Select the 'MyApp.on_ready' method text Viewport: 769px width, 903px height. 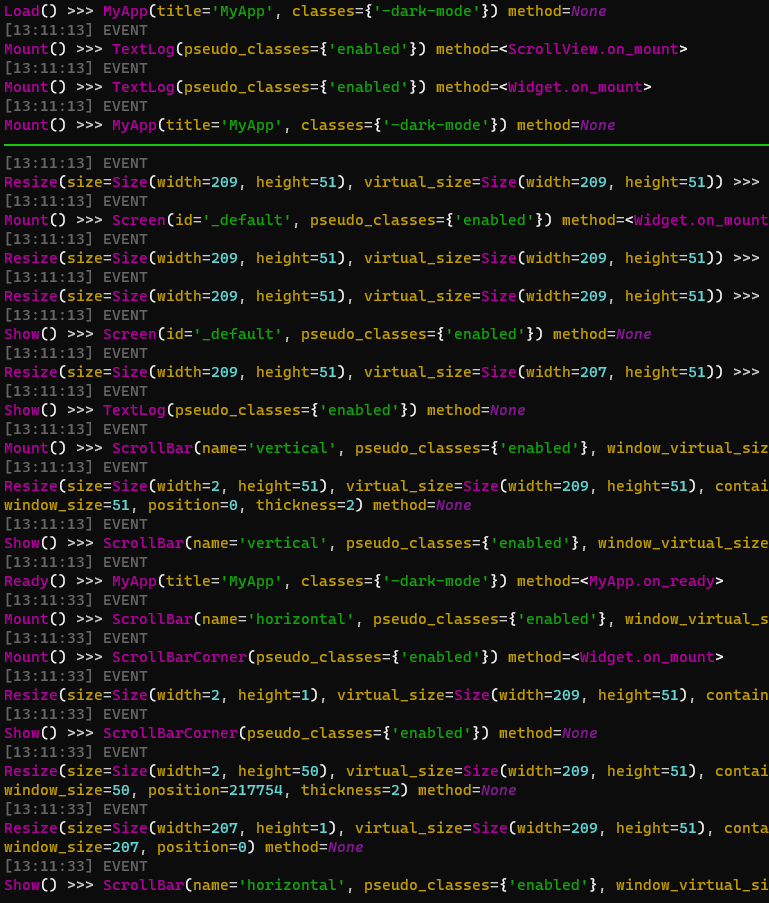(652, 581)
